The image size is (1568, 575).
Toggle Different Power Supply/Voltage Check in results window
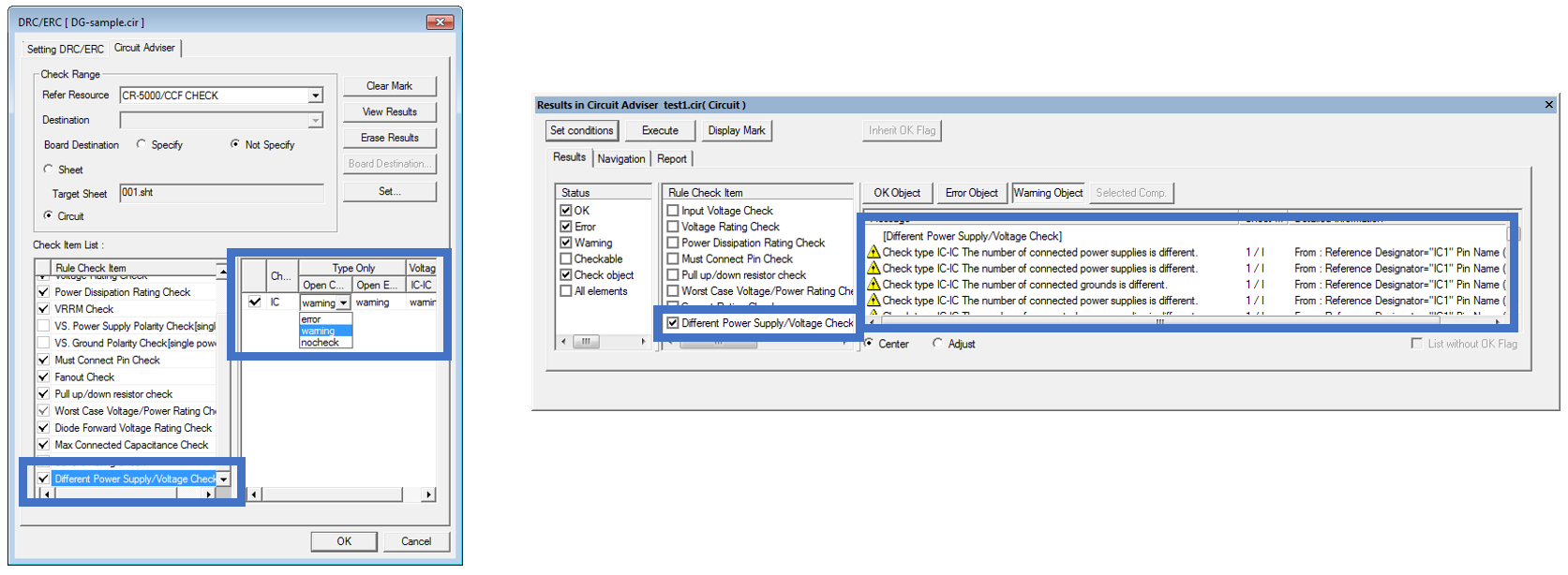point(673,323)
